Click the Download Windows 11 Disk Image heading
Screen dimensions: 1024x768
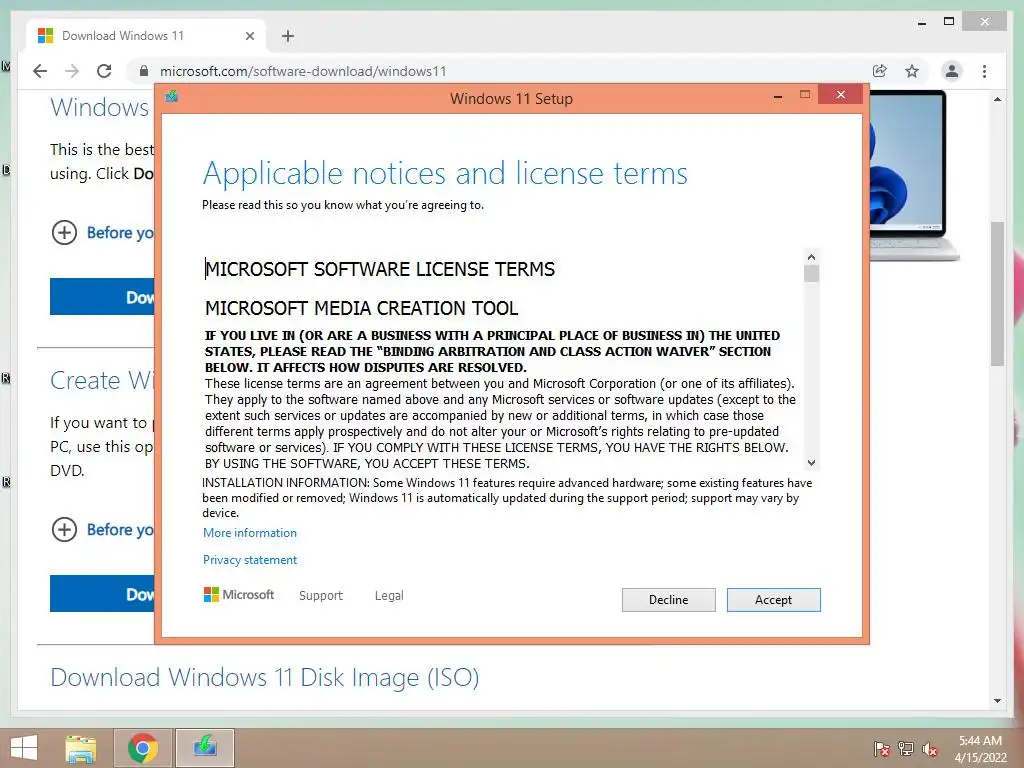tap(264, 677)
